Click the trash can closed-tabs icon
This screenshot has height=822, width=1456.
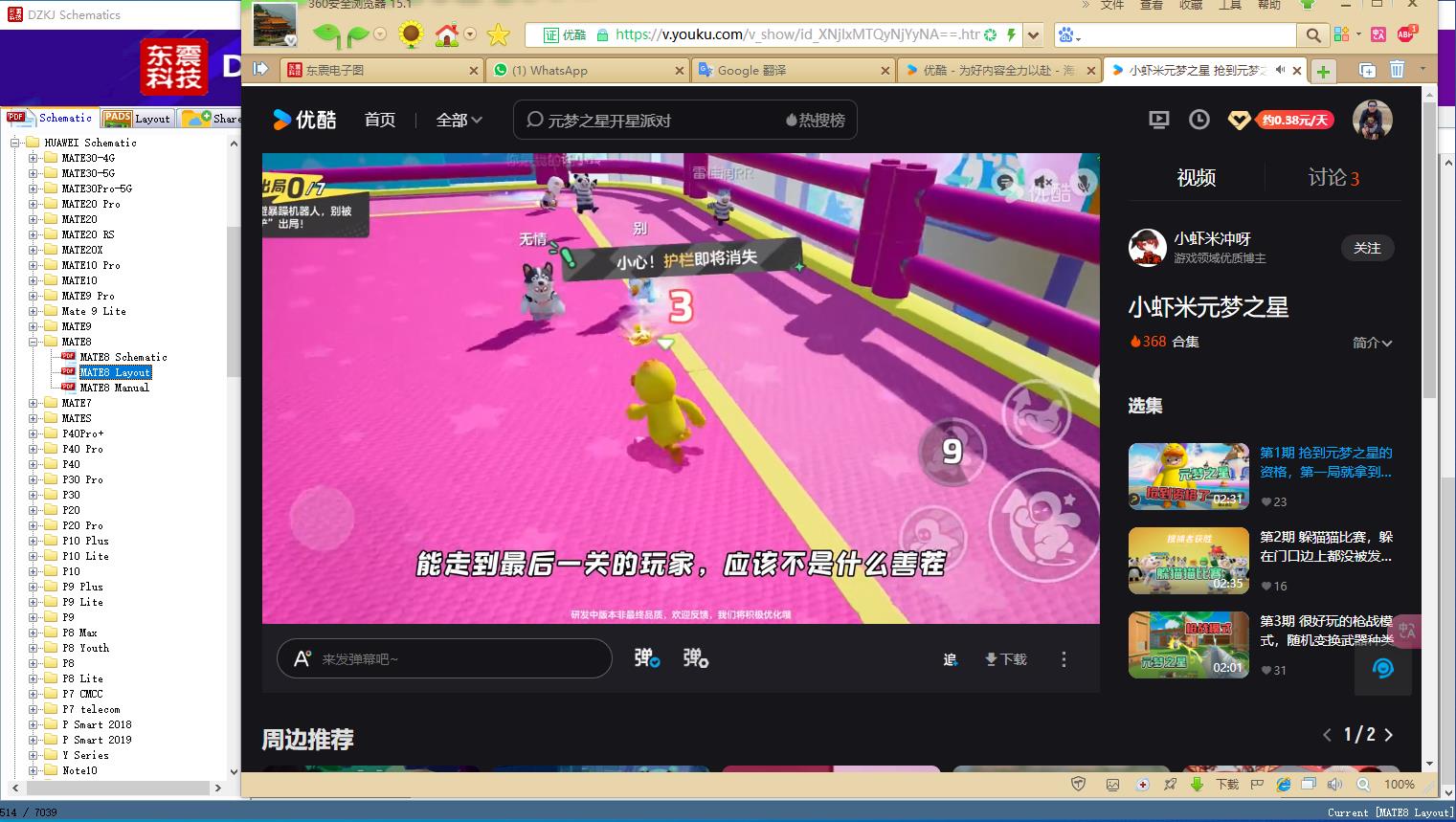click(1397, 69)
